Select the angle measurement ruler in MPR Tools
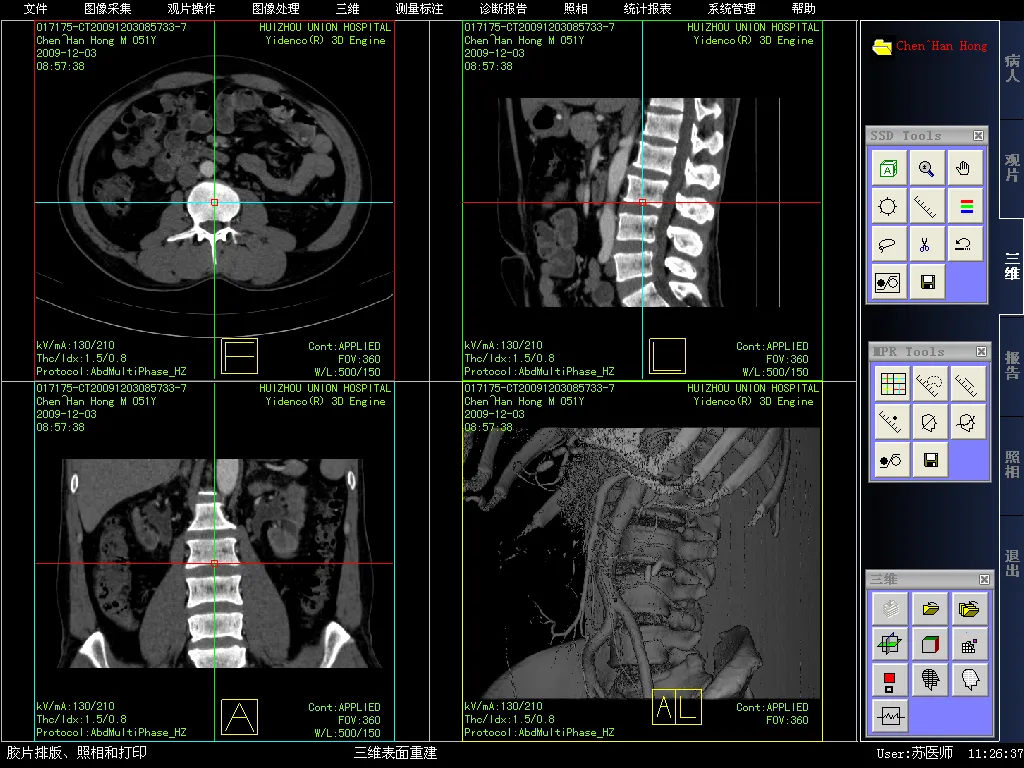The height and width of the screenshot is (768, 1024). coord(929,385)
